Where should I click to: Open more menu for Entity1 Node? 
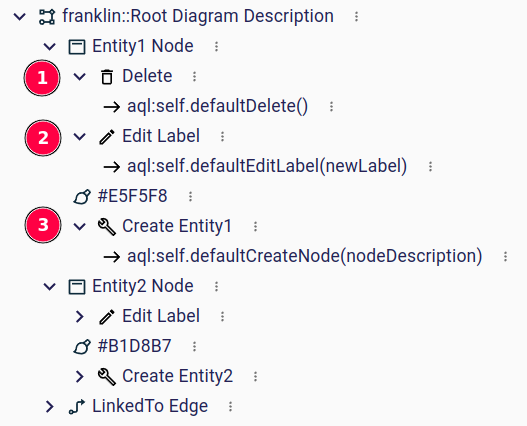216,46
